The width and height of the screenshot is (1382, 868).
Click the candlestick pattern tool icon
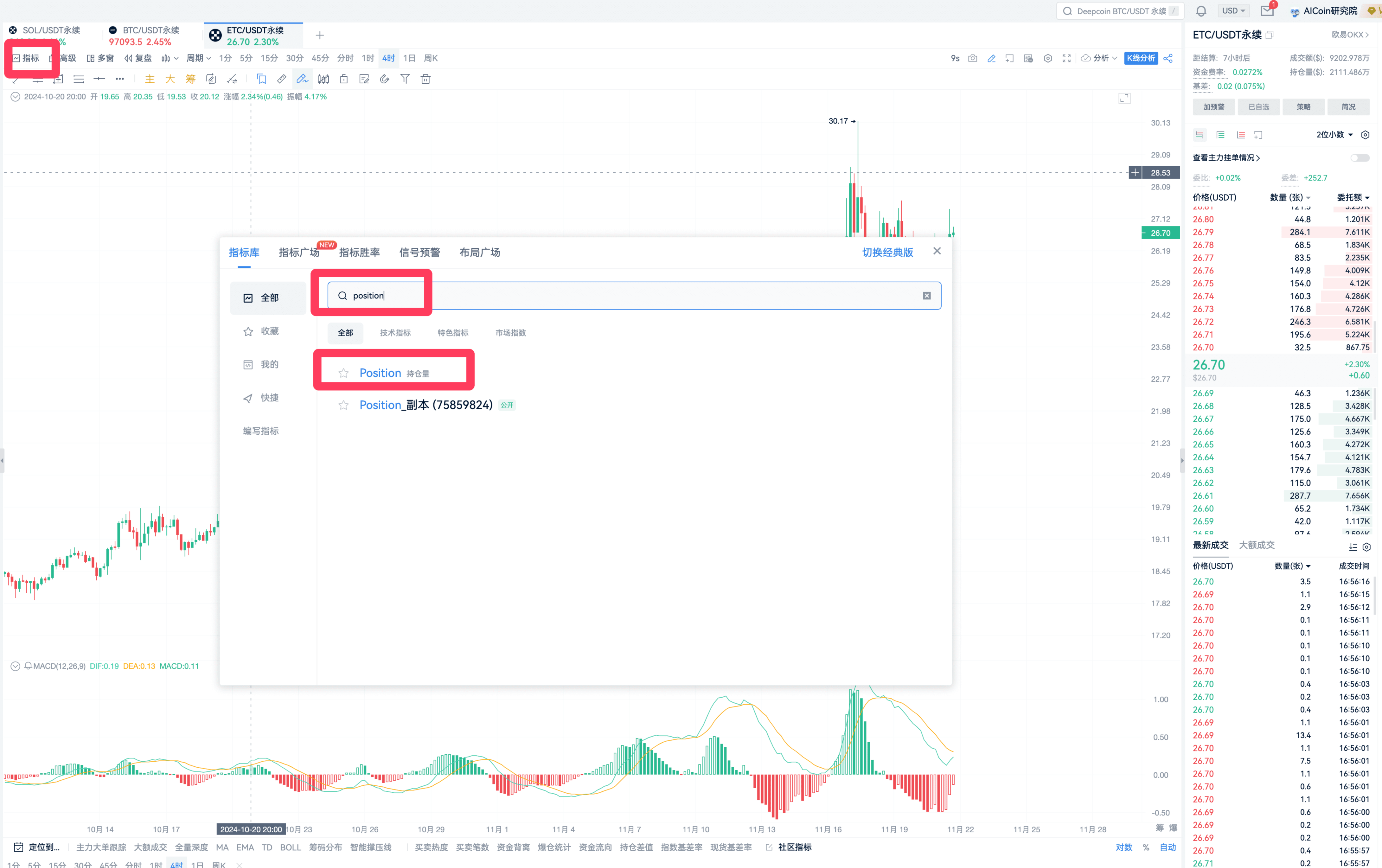[x=323, y=79]
